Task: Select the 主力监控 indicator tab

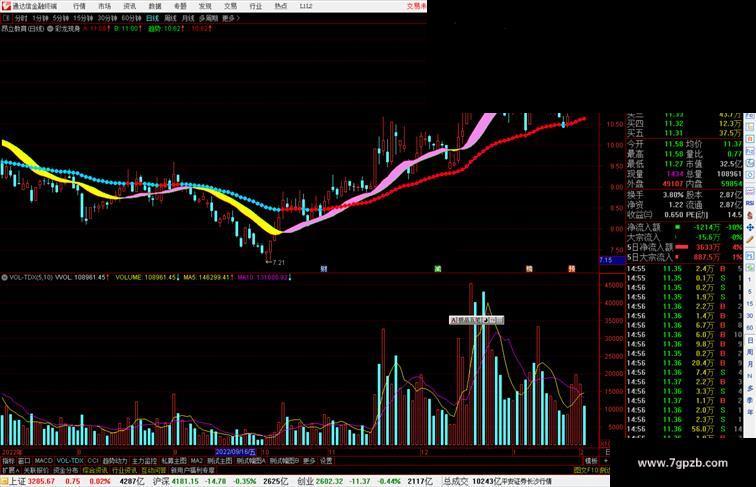Action: click(x=144, y=461)
